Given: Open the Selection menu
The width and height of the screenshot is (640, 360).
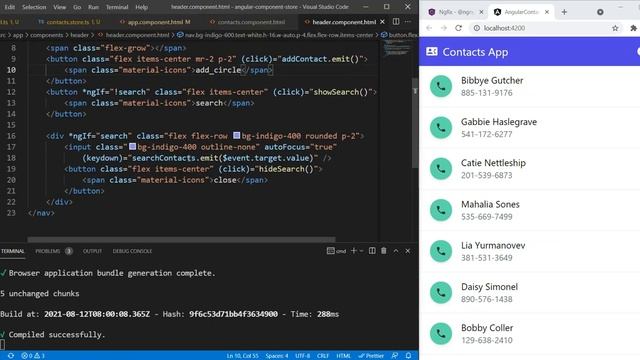Looking at the screenshot, I should (34, 7).
